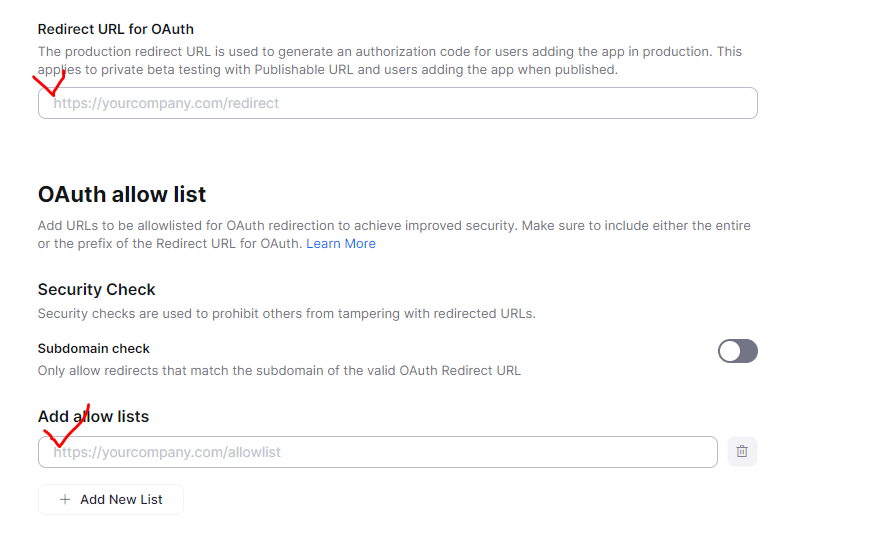Enable the Subdomain check toggle

pyautogui.click(x=738, y=351)
